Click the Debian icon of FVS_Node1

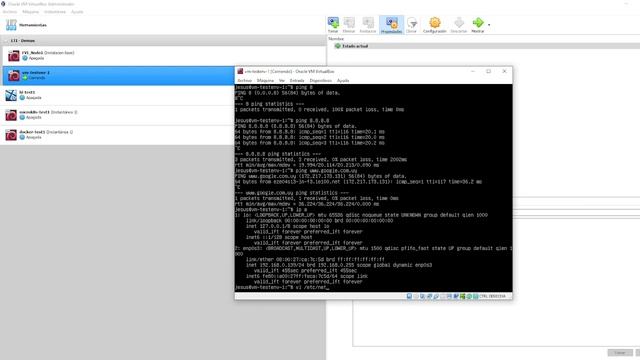14,56
